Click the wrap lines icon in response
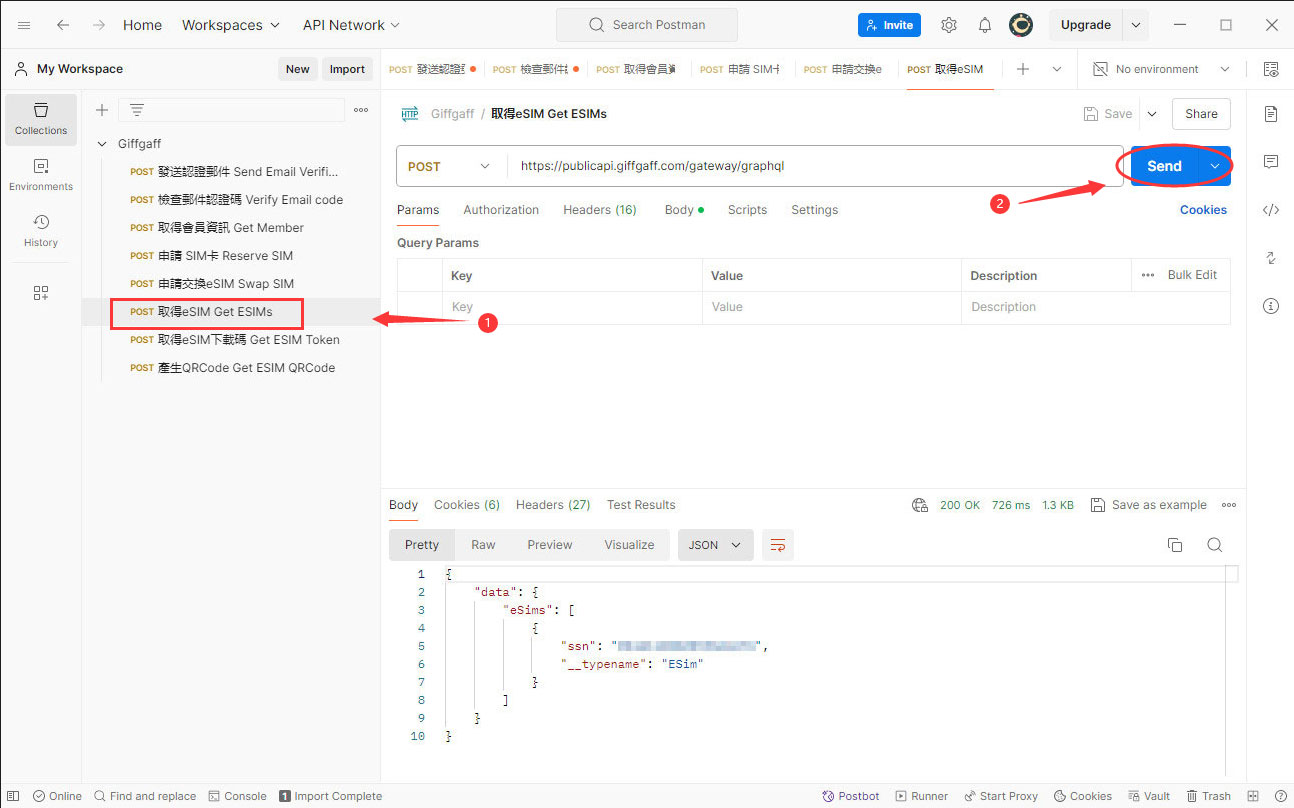Viewport: 1294px width, 808px height. click(x=778, y=545)
